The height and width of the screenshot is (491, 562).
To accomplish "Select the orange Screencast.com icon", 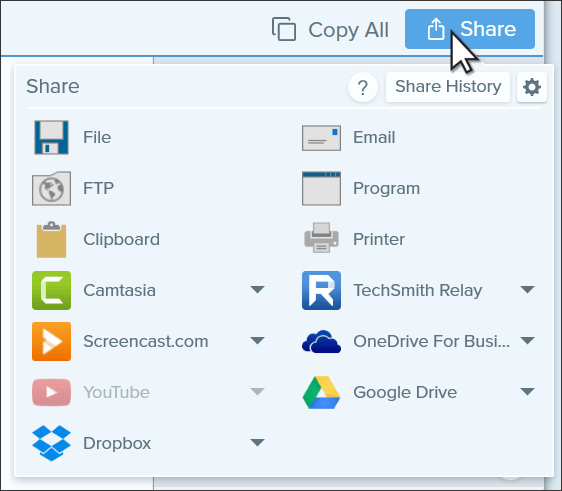I will point(51,341).
